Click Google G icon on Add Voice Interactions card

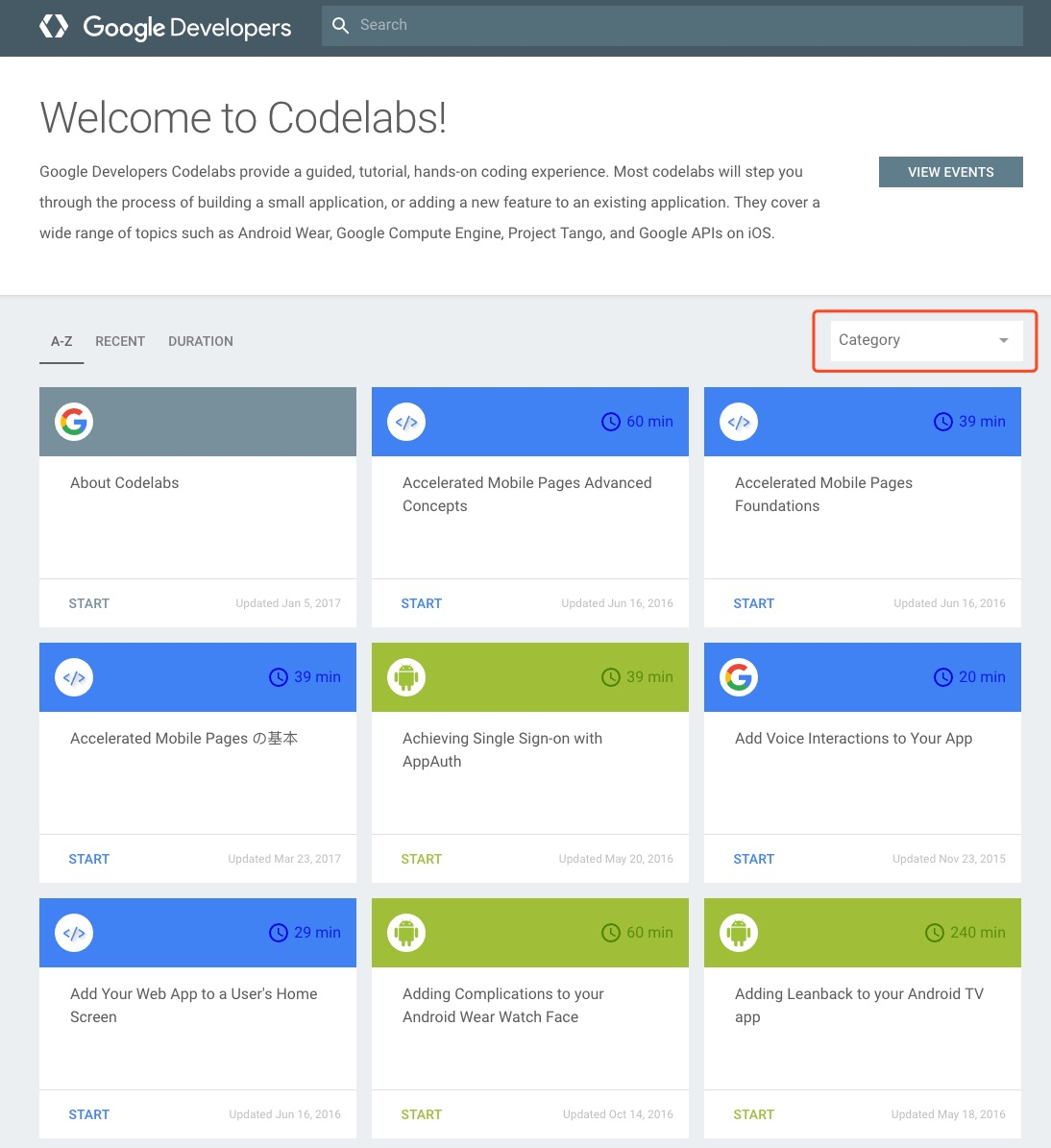739,677
